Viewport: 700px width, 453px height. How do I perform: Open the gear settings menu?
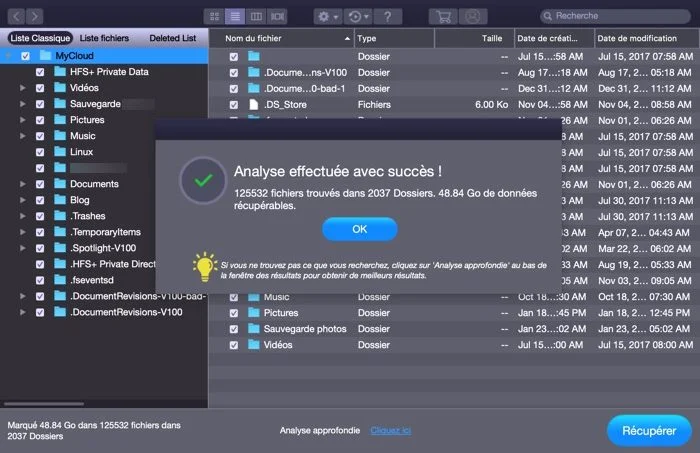(328, 17)
